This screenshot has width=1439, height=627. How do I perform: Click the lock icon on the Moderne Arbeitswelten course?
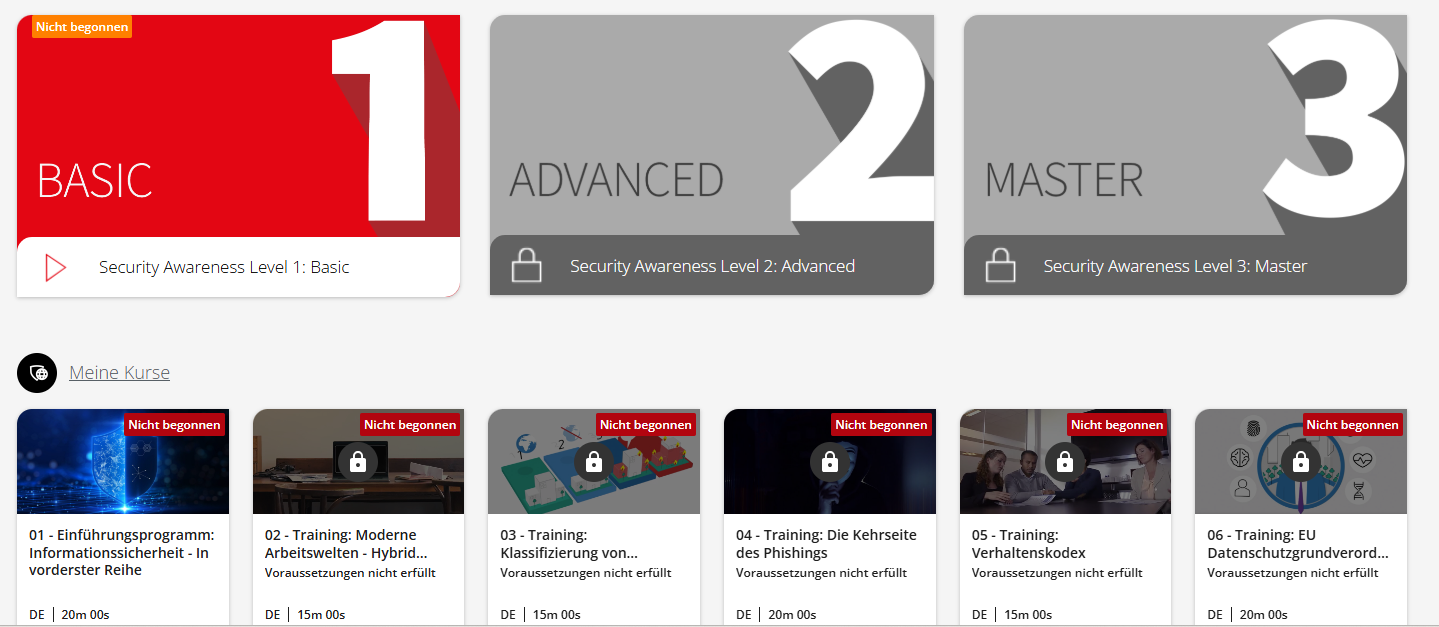(x=358, y=462)
